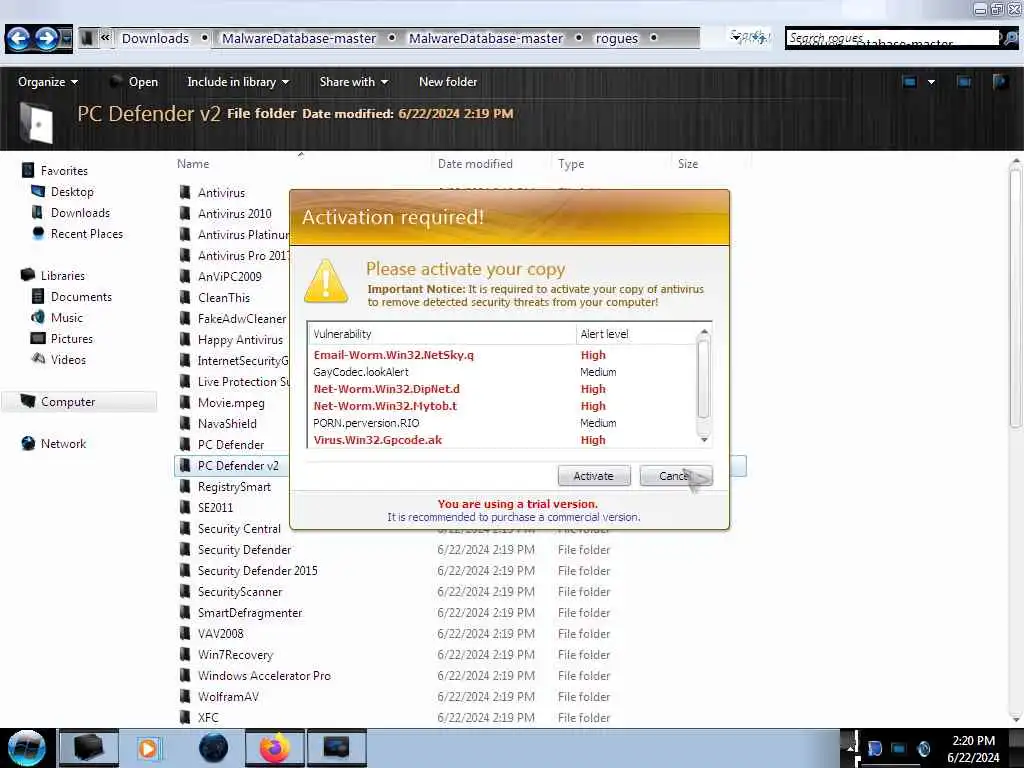
Task: Click the vulnerability list scrollbar thumb
Action: click(703, 379)
